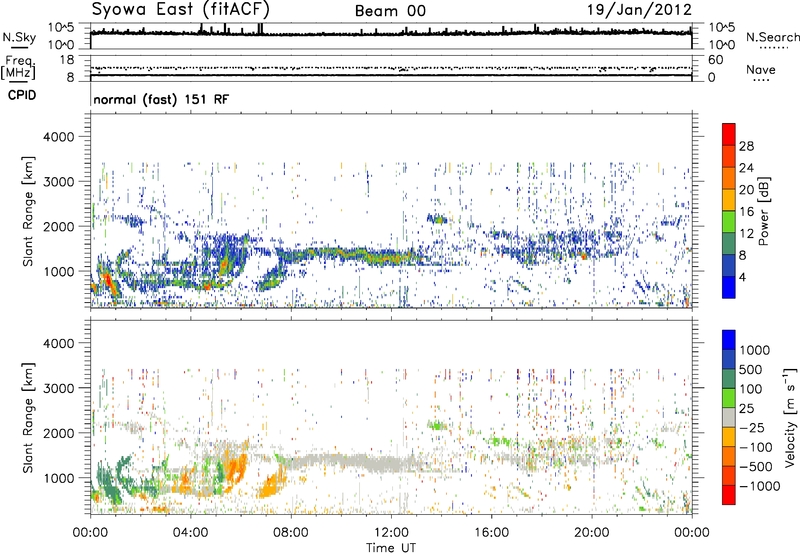The width and height of the screenshot is (800, 554).
Task: Select the "N.Sky" legend label
Action: [x=19, y=37]
